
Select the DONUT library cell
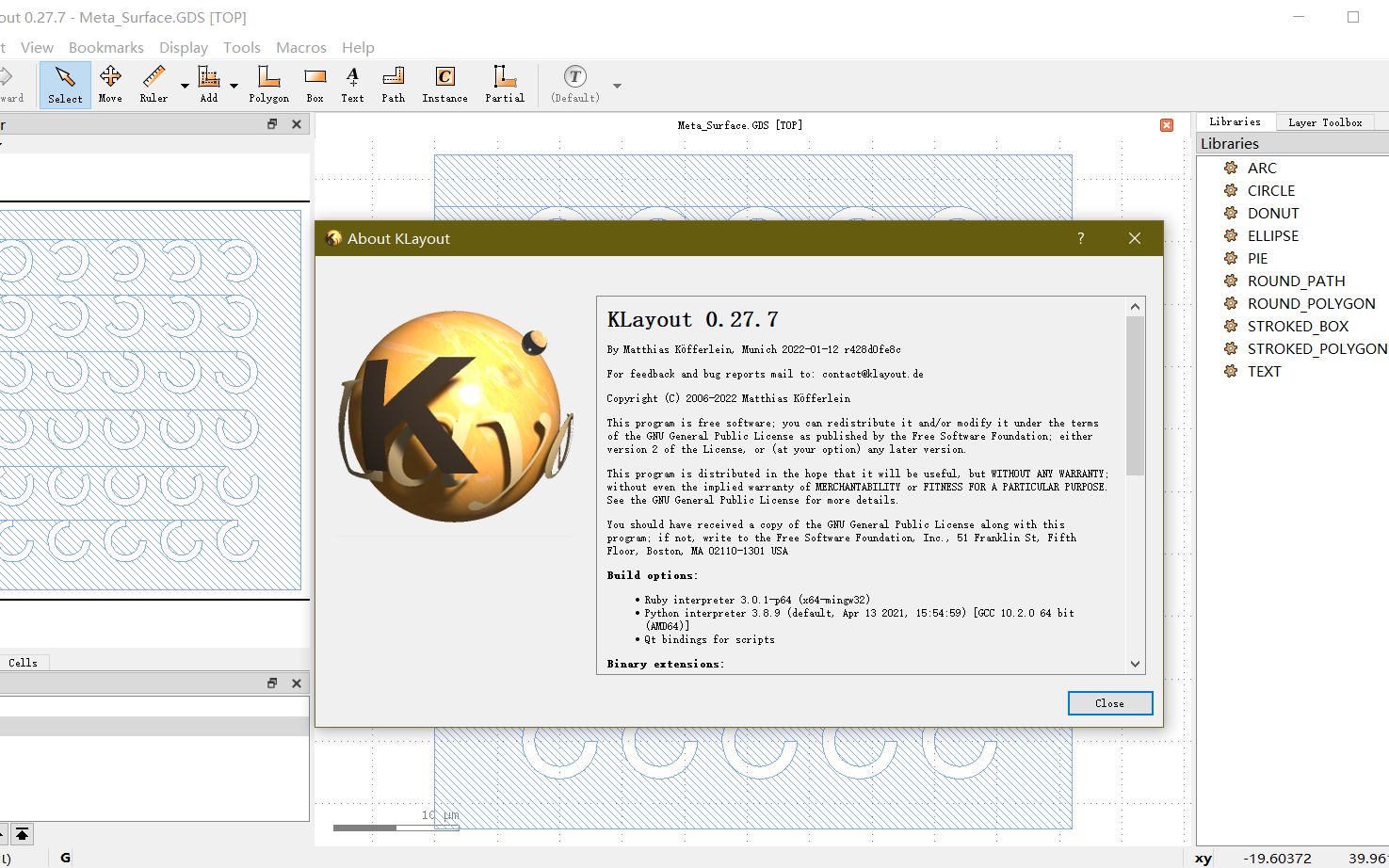pyautogui.click(x=1273, y=213)
